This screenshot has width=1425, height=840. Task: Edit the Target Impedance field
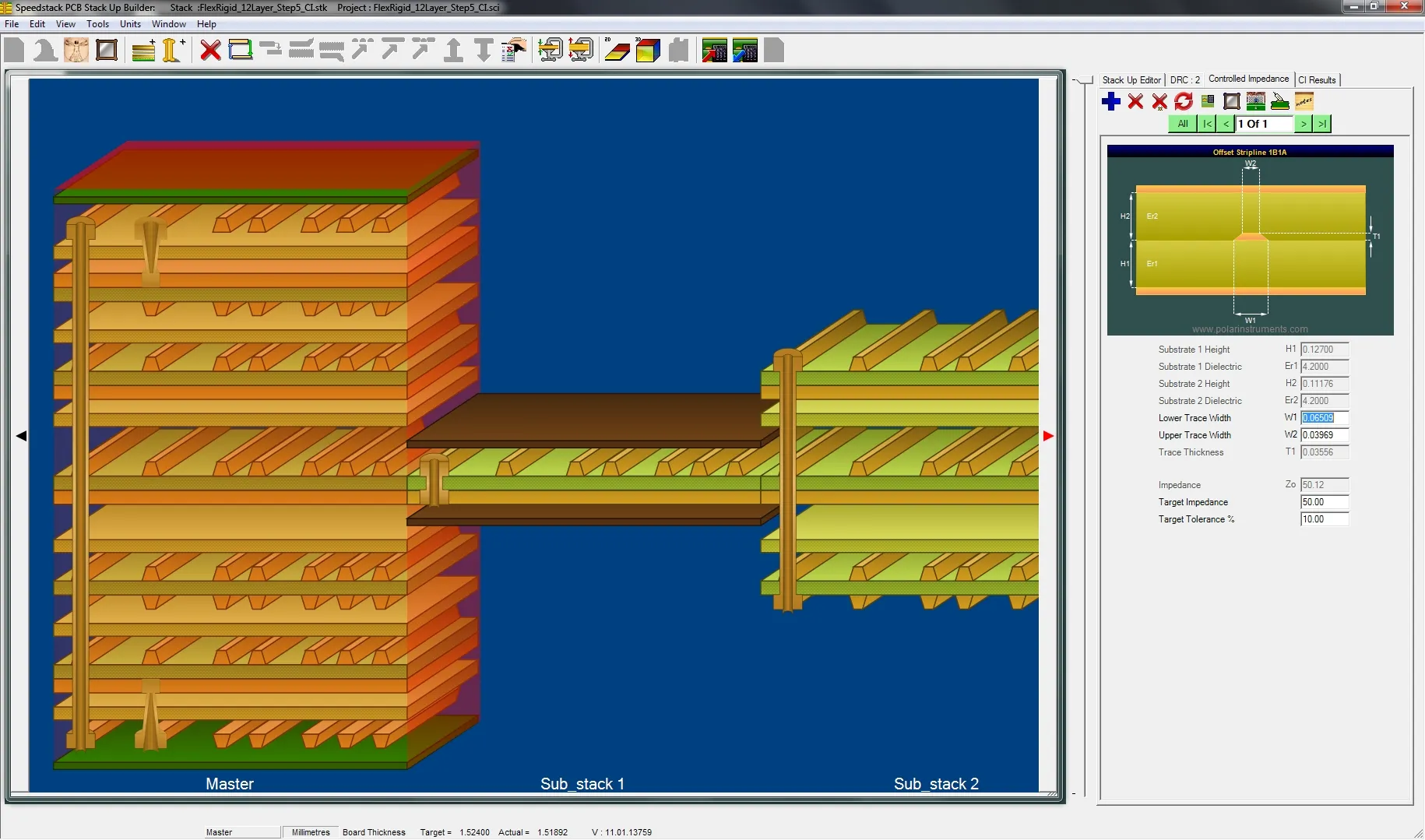click(x=1322, y=501)
